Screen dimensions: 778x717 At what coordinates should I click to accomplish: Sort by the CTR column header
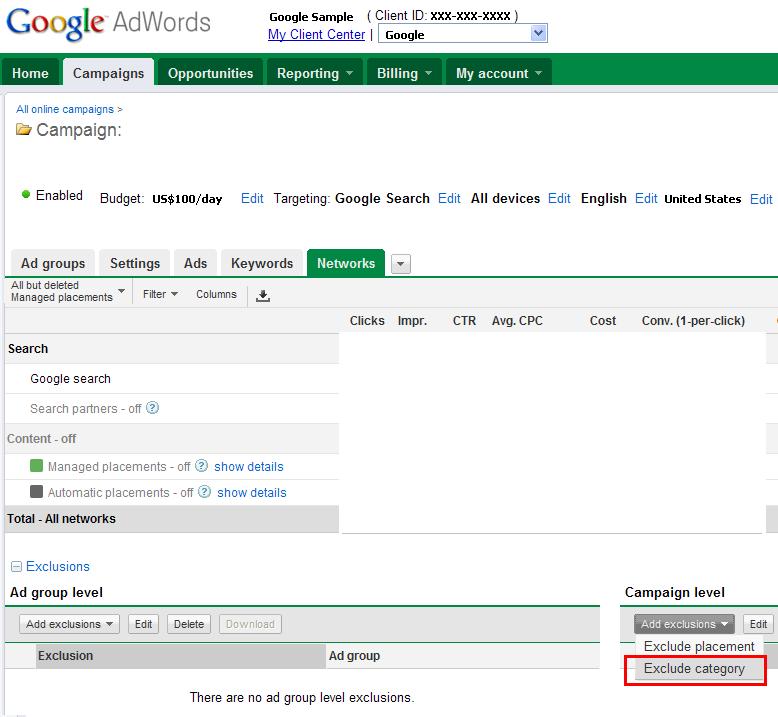pyautogui.click(x=464, y=321)
